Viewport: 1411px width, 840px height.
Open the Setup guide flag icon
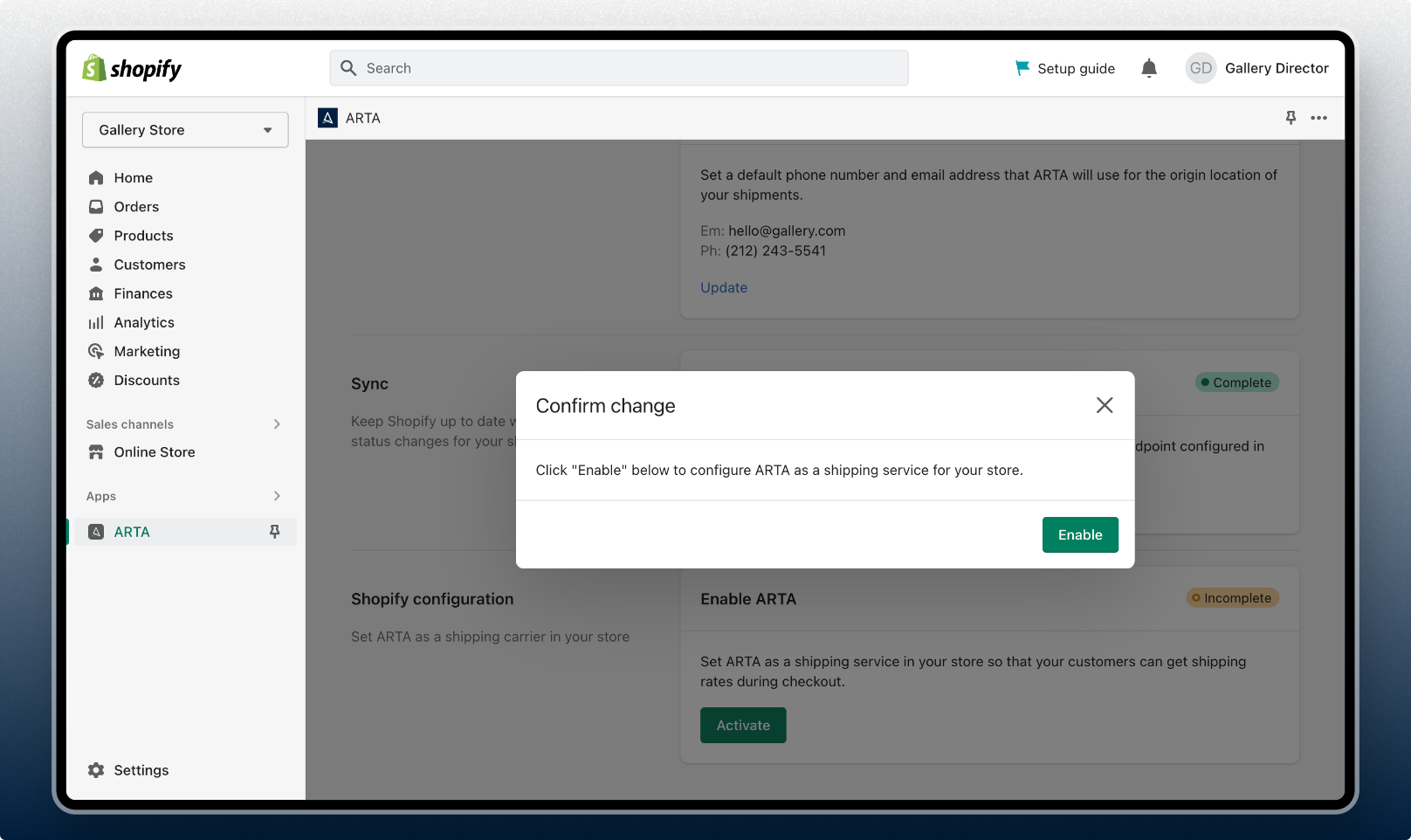click(x=1021, y=67)
